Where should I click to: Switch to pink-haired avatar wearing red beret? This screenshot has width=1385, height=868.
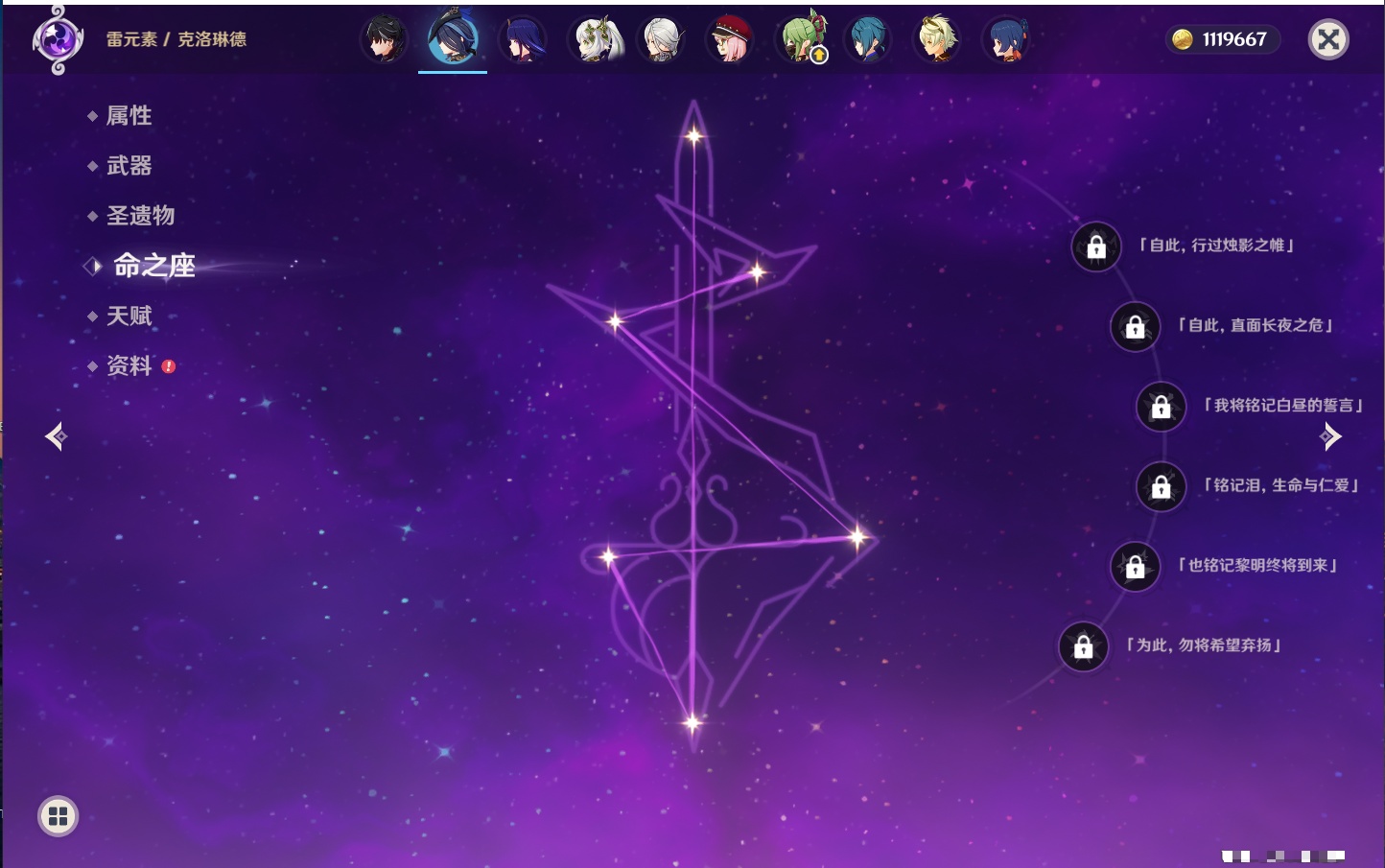[731, 39]
